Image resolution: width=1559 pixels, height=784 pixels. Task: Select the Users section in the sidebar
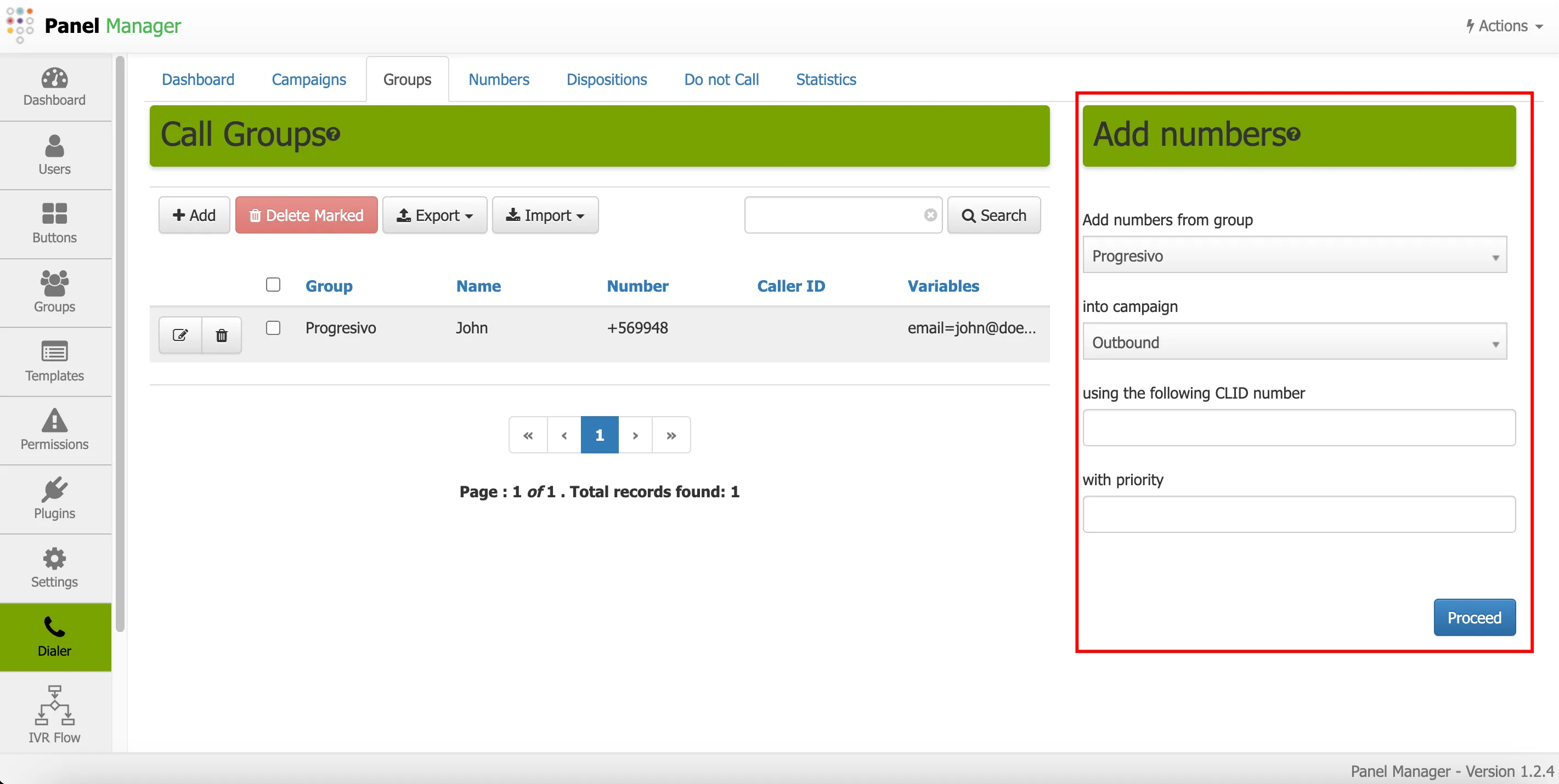coord(54,155)
